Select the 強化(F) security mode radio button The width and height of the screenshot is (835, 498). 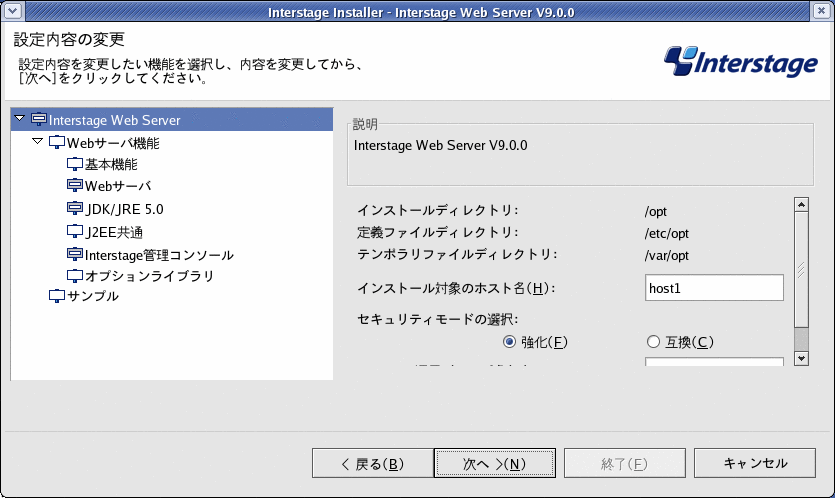pos(509,341)
